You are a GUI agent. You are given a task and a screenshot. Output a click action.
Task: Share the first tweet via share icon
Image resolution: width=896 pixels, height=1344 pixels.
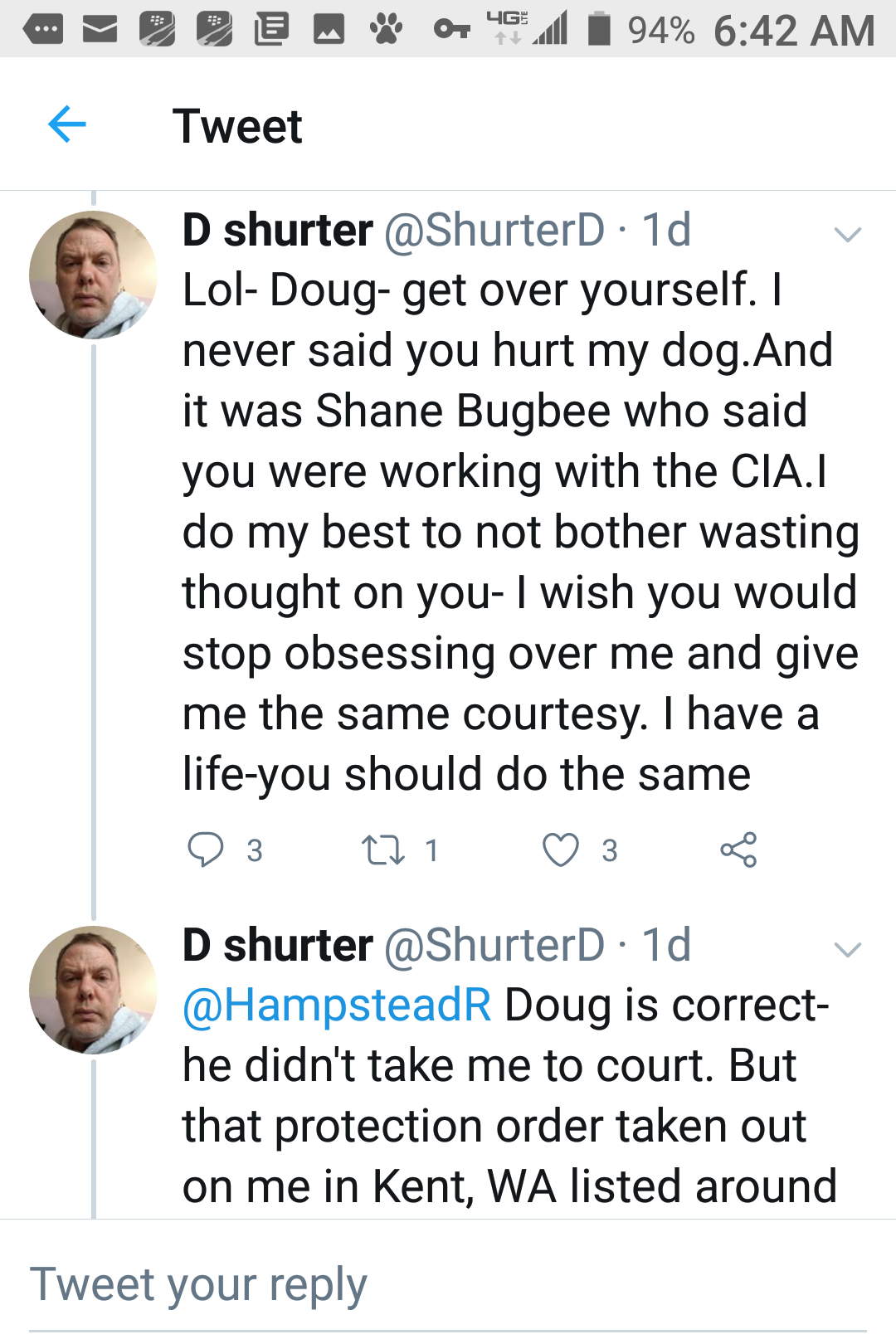pyautogui.click(x=738, y=850)
